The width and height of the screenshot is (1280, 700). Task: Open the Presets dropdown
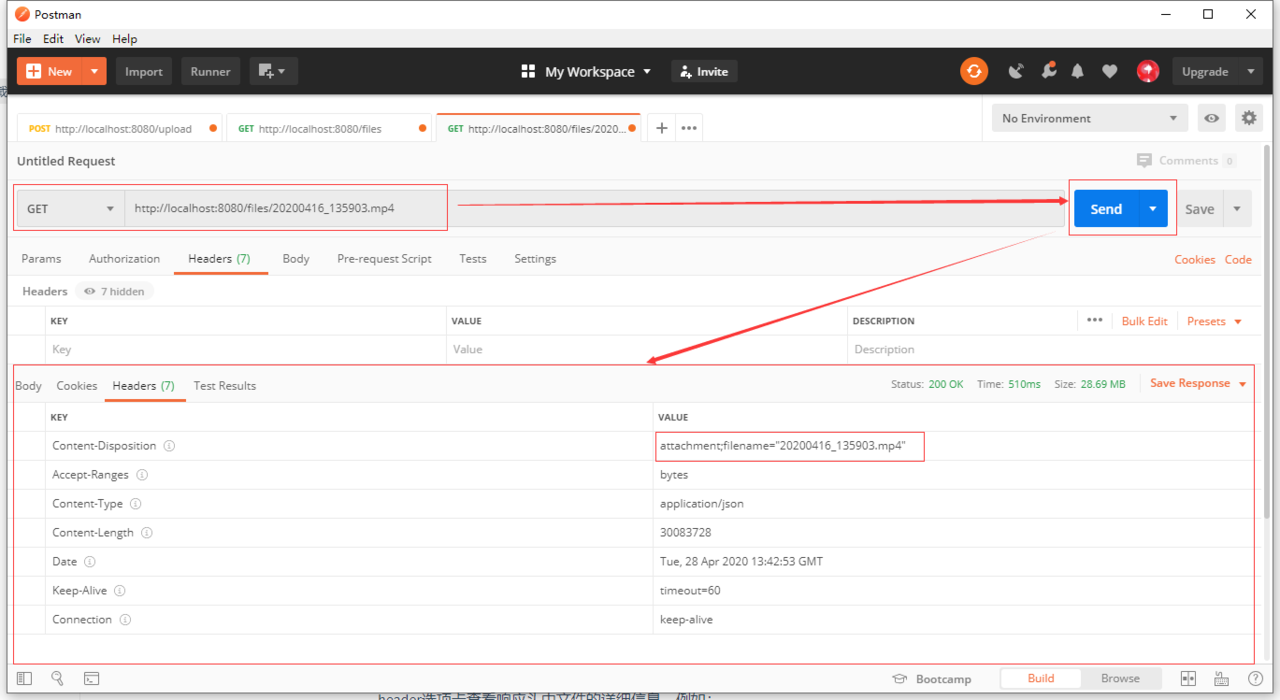point(1214,321)
